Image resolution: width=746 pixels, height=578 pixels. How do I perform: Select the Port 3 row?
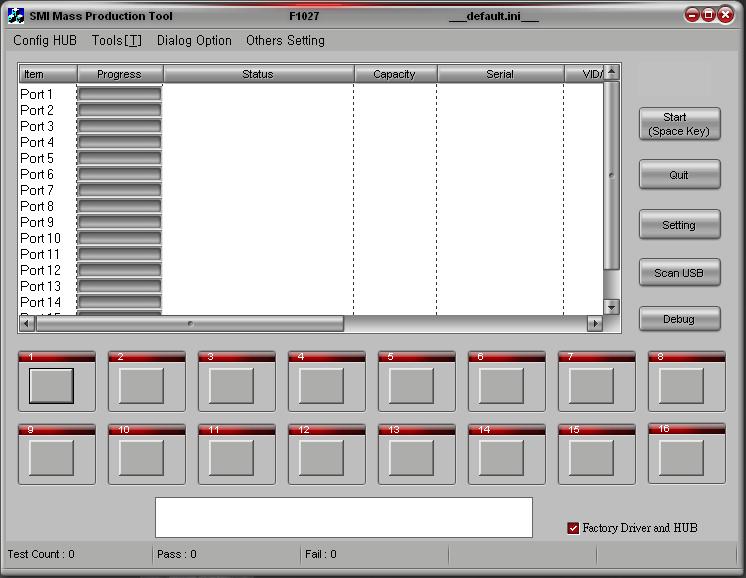pyautogui.click(x=311, y=126)
